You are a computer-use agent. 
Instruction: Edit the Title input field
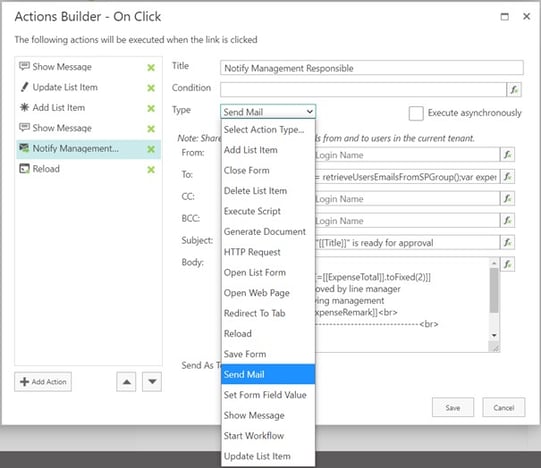[x=372, y=68]
